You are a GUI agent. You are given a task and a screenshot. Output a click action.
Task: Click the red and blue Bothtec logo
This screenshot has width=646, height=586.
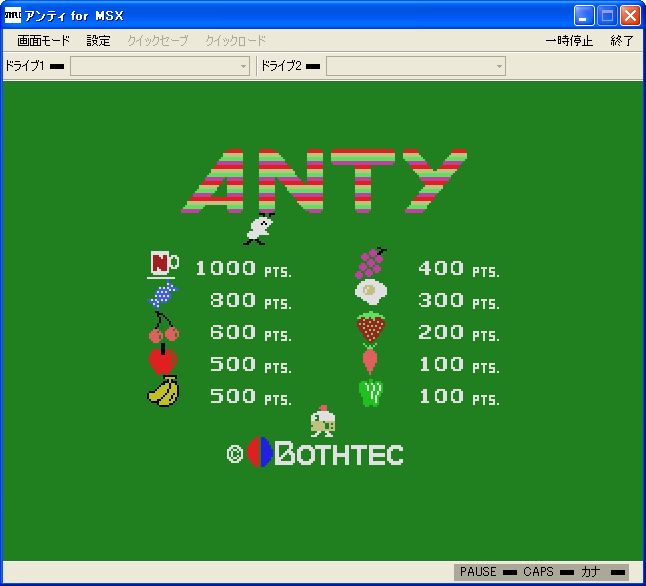(x=260, y=452)
